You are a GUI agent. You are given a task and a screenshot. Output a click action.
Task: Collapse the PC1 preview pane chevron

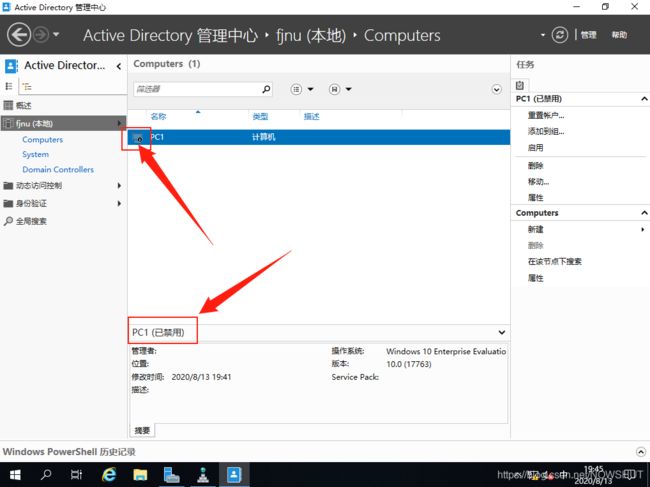pyautogui.click(x=502, y=332)
